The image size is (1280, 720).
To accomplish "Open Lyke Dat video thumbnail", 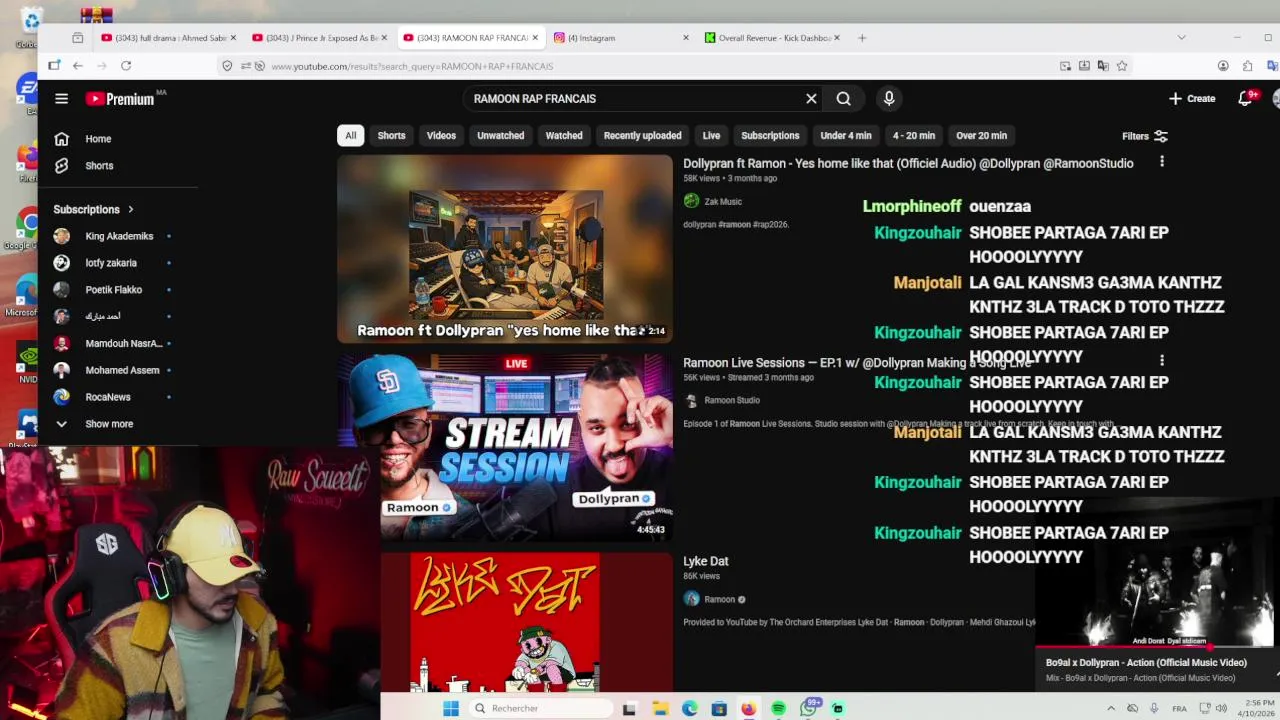I will (505, 622).
